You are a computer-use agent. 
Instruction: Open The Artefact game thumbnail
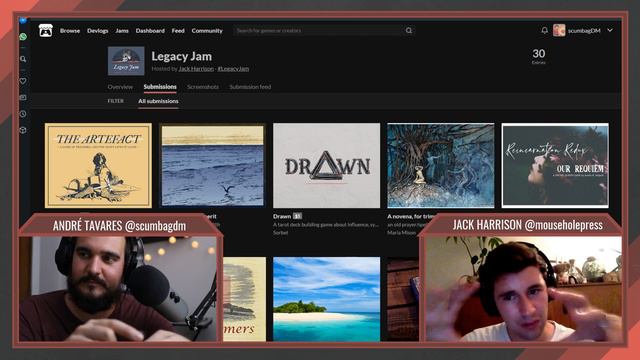point(98,165)
